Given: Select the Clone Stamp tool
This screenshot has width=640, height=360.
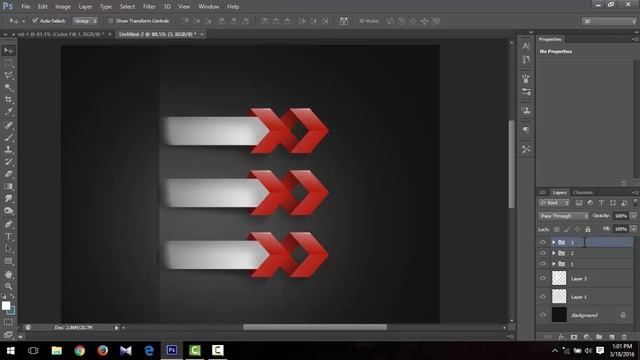Looking at the screenshot, I should (x=8, y=150).
